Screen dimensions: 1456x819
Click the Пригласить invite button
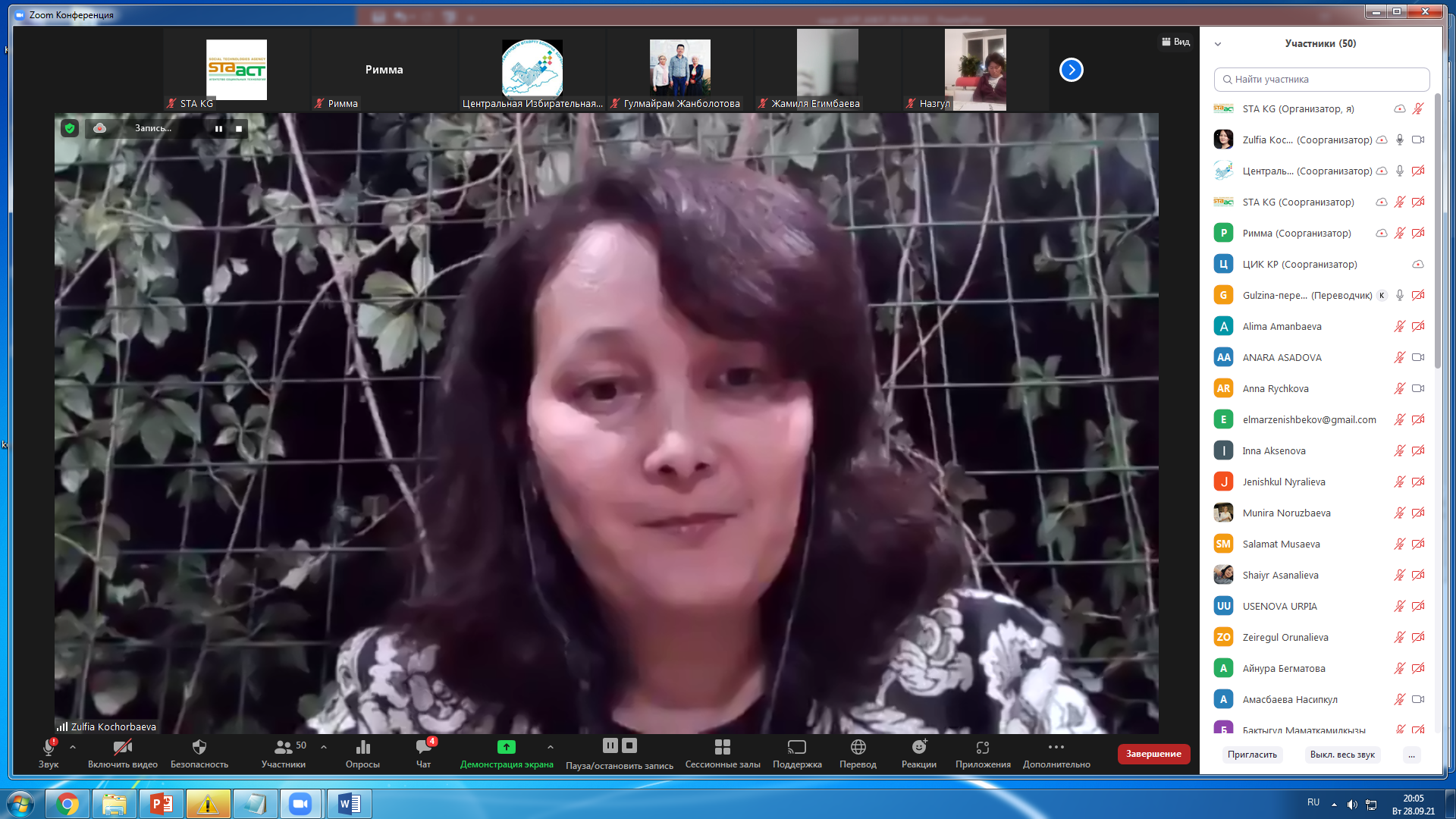click(1252, 755)
